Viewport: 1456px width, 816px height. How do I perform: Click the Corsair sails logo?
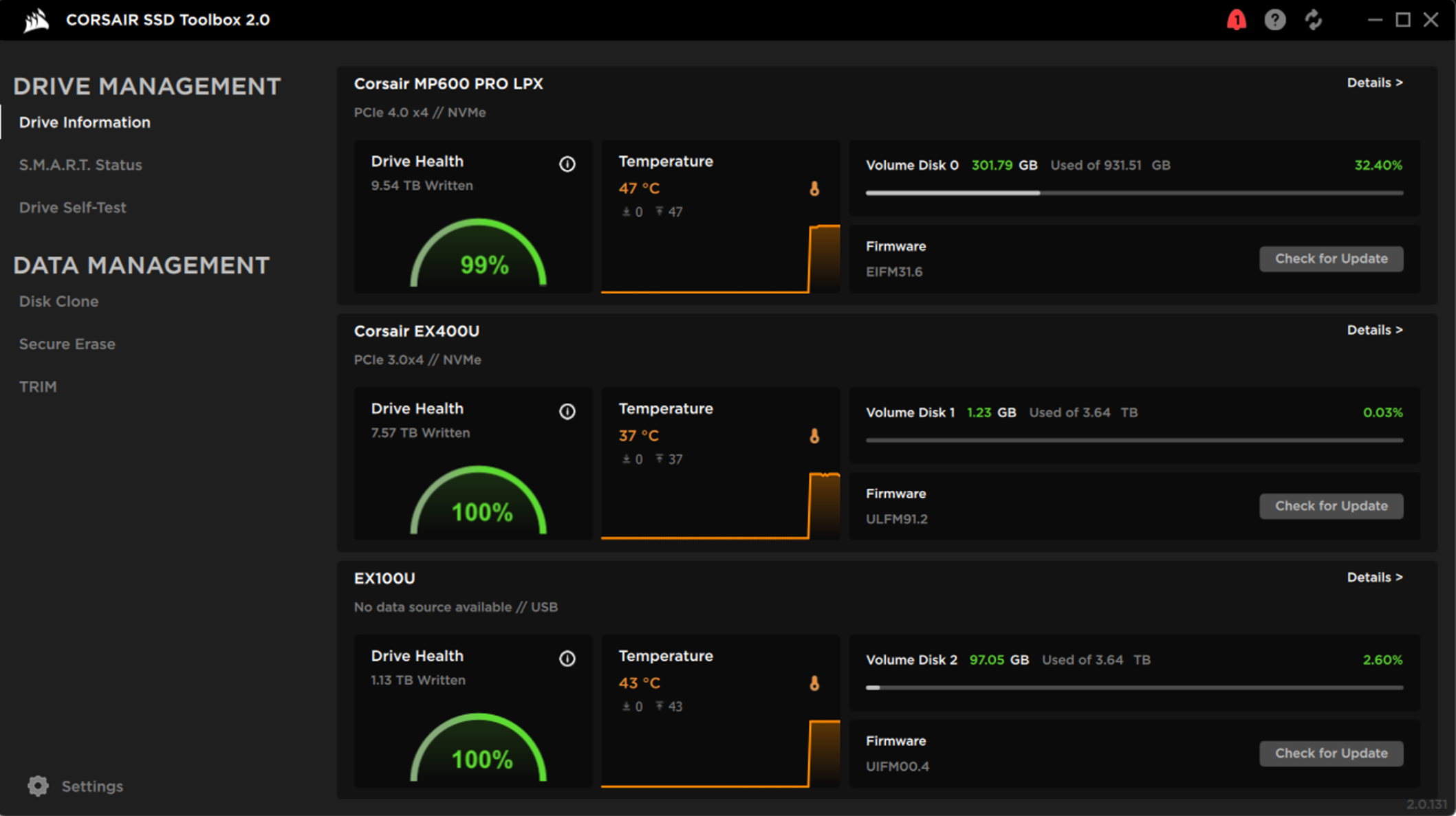pos(36,20)
